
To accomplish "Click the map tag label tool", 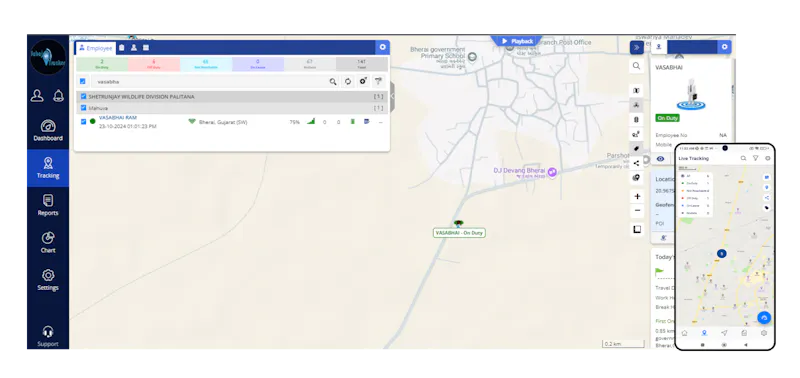I will pos(636,148).
